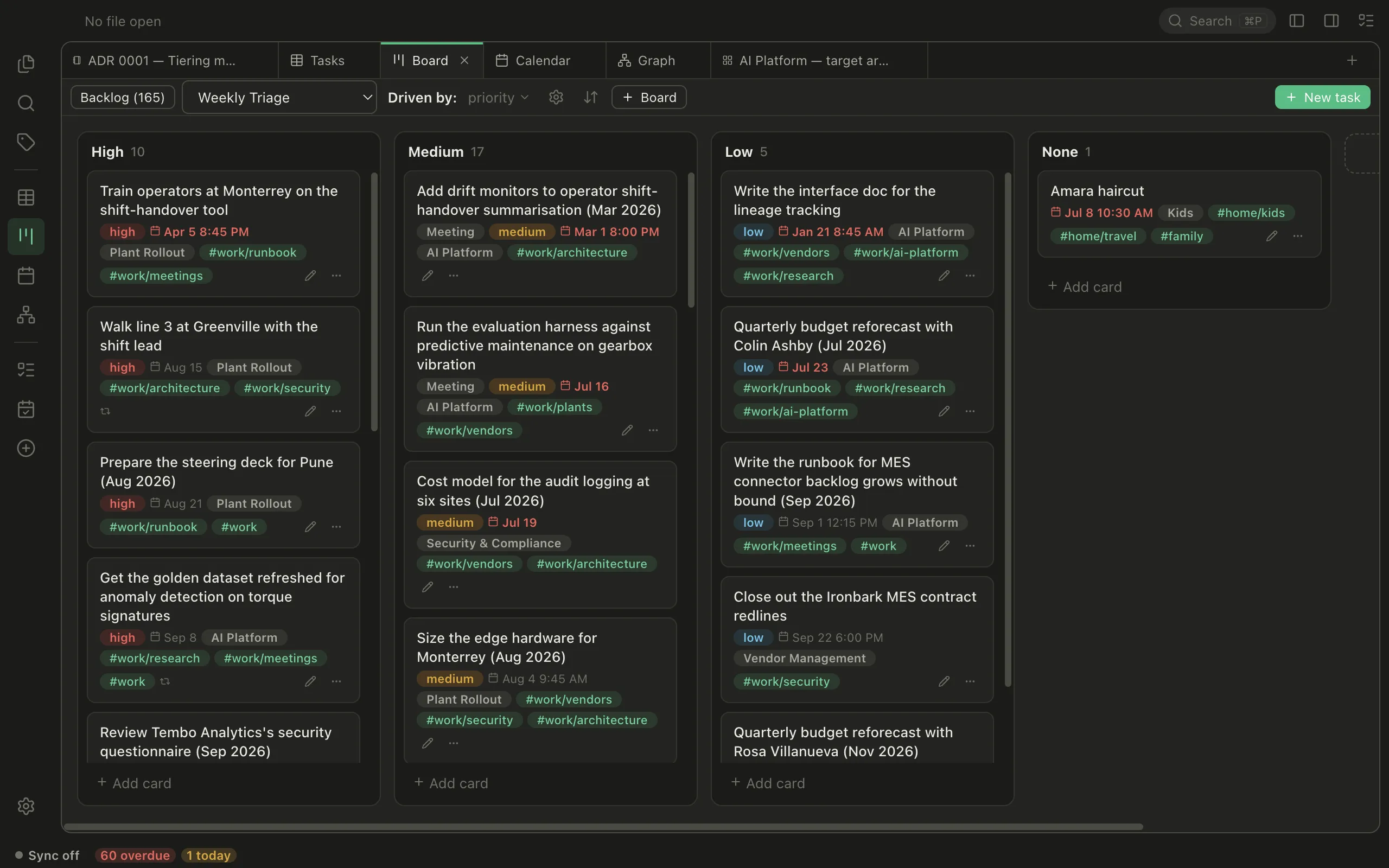Edit the Add drift monitors card
Screen dimensions: 1389x868
tap(427, 276)
